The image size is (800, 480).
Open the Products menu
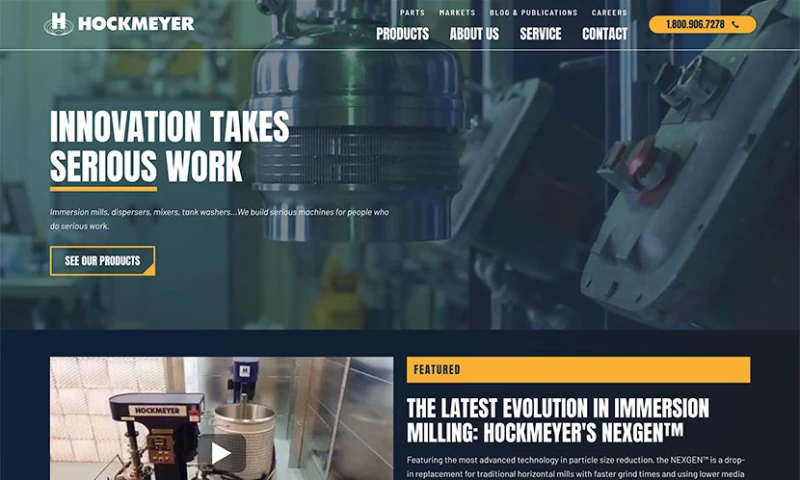pyautogui.click(x=403, y=34)
